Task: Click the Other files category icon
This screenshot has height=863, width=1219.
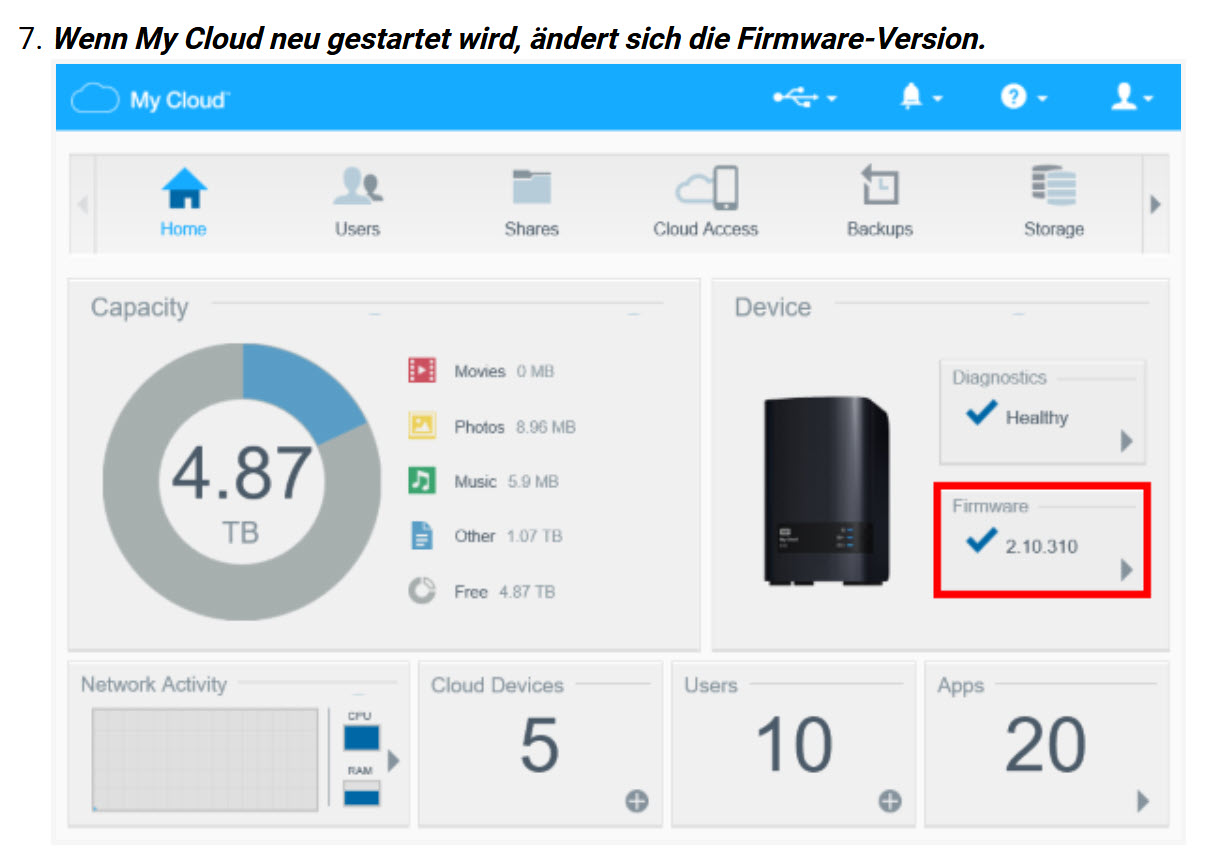Action: coord(422,536)
